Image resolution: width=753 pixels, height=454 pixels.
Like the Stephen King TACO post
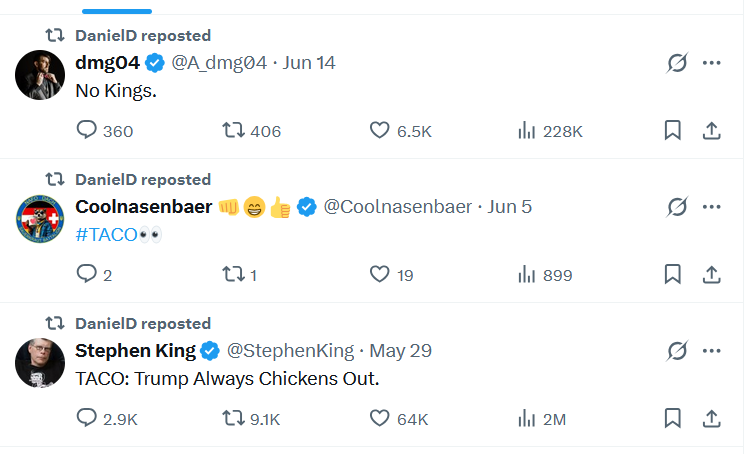(x=379, y=419)
